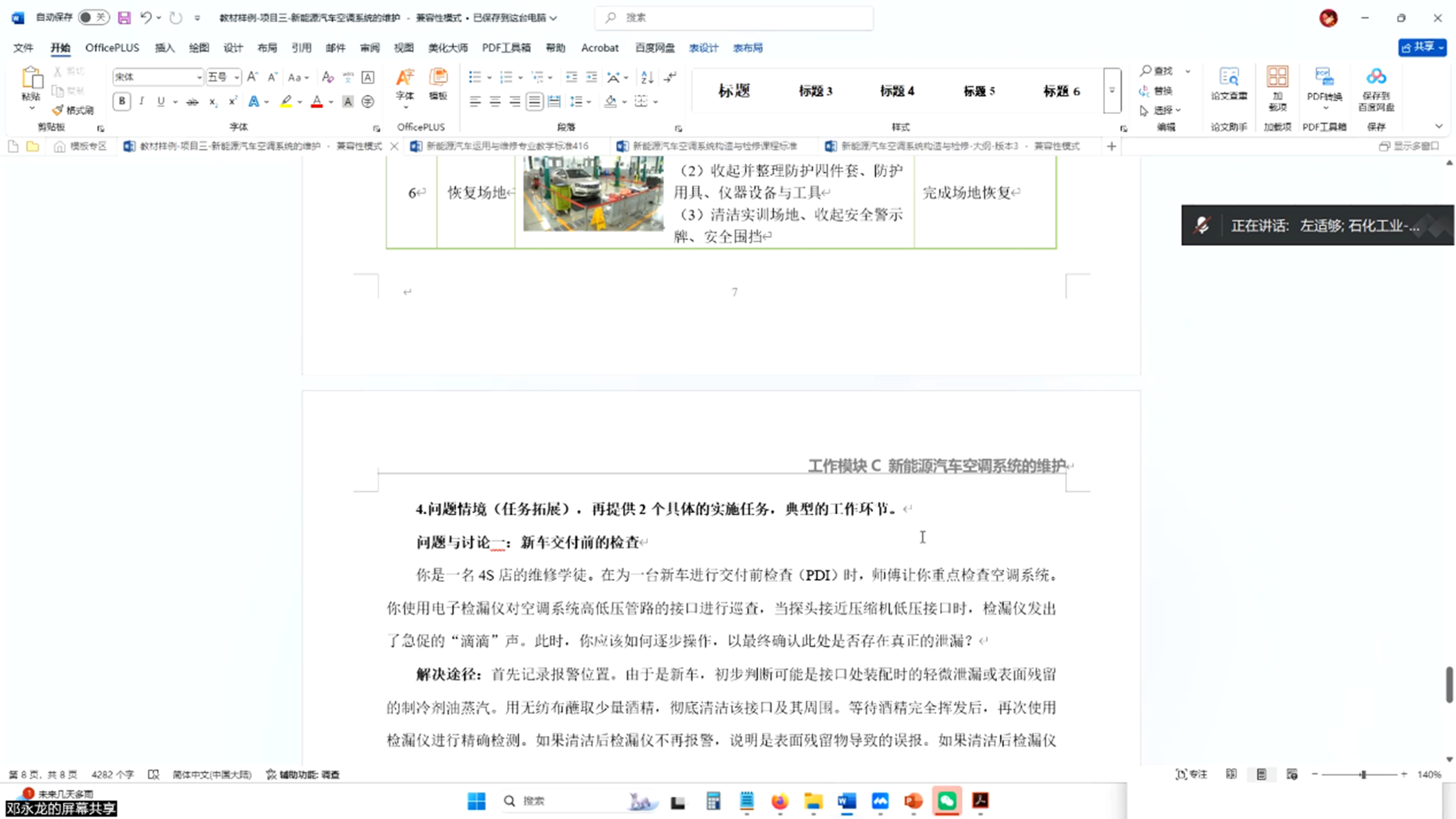Click the sort A-Z icon
1456x819 pixels.
647,77
